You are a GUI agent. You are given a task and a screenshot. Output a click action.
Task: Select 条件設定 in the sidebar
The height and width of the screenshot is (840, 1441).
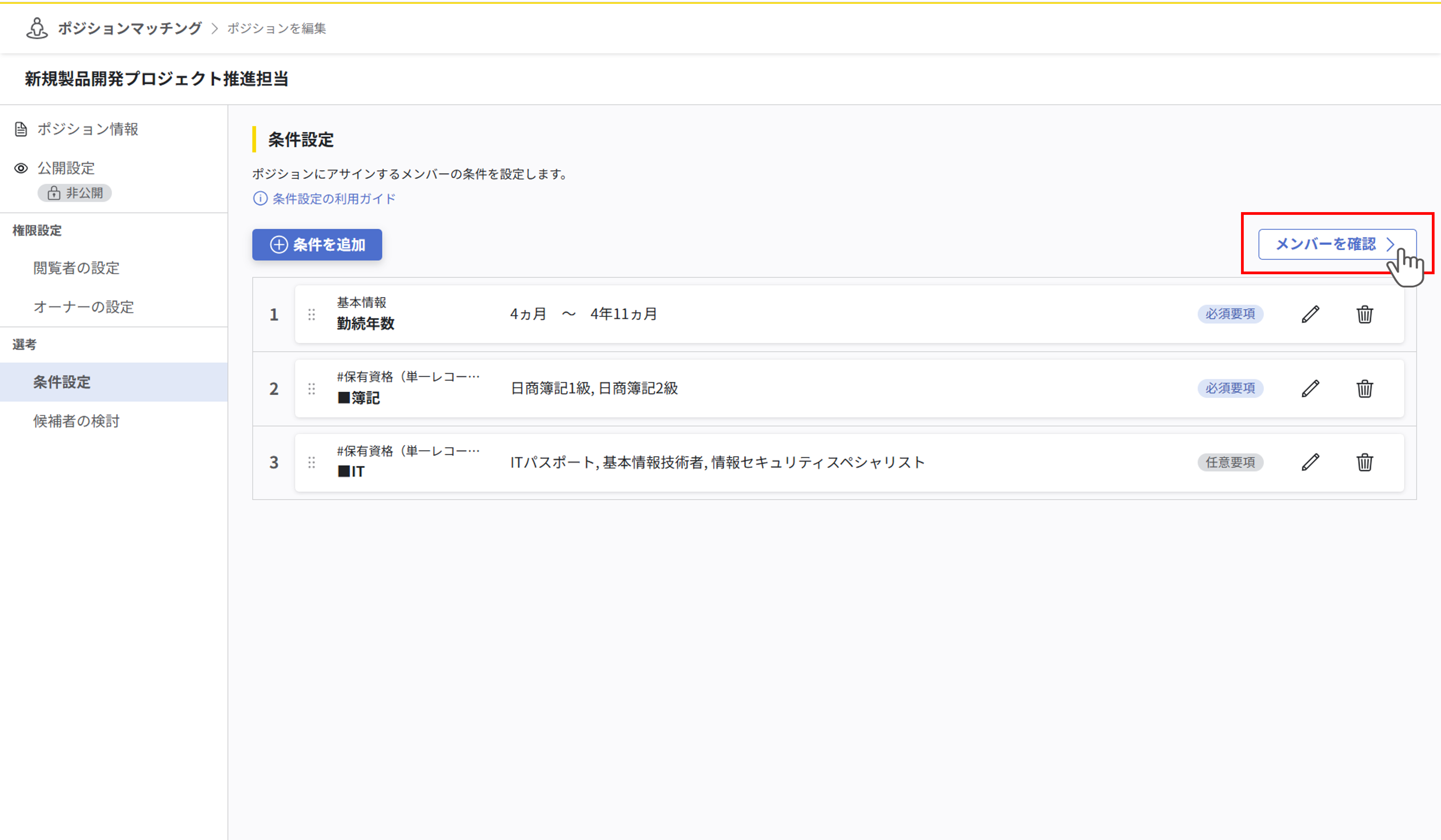point(114,382)
